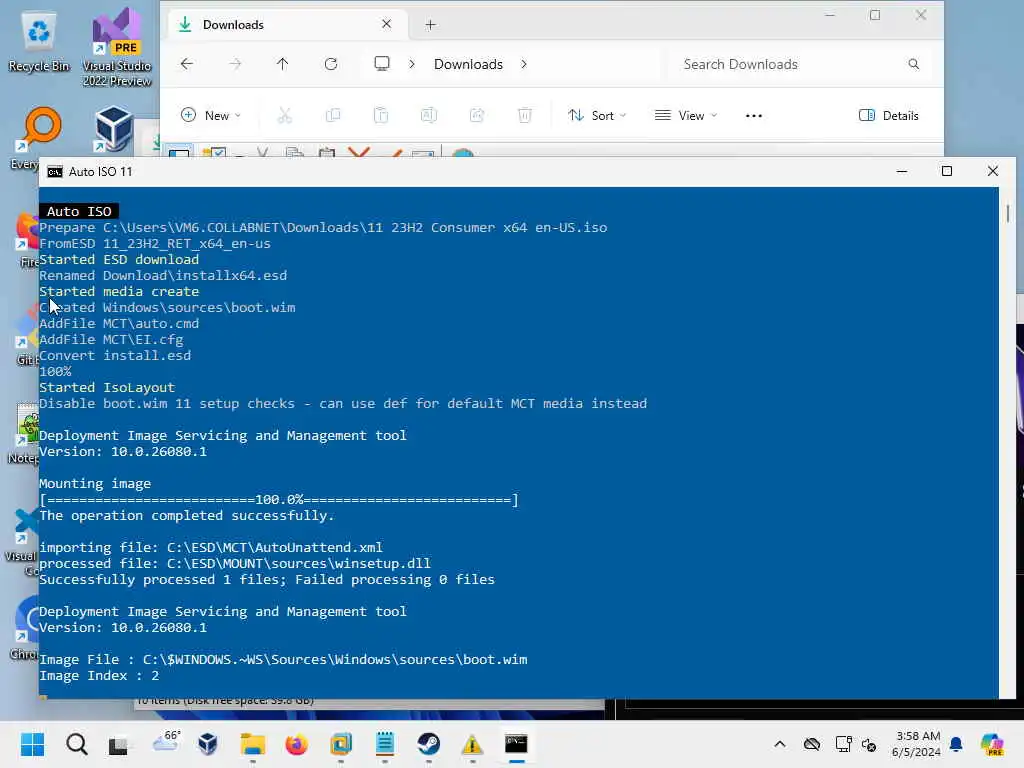Open the notepad app on taskbar

pyautogui.click(x=385, y=744)
